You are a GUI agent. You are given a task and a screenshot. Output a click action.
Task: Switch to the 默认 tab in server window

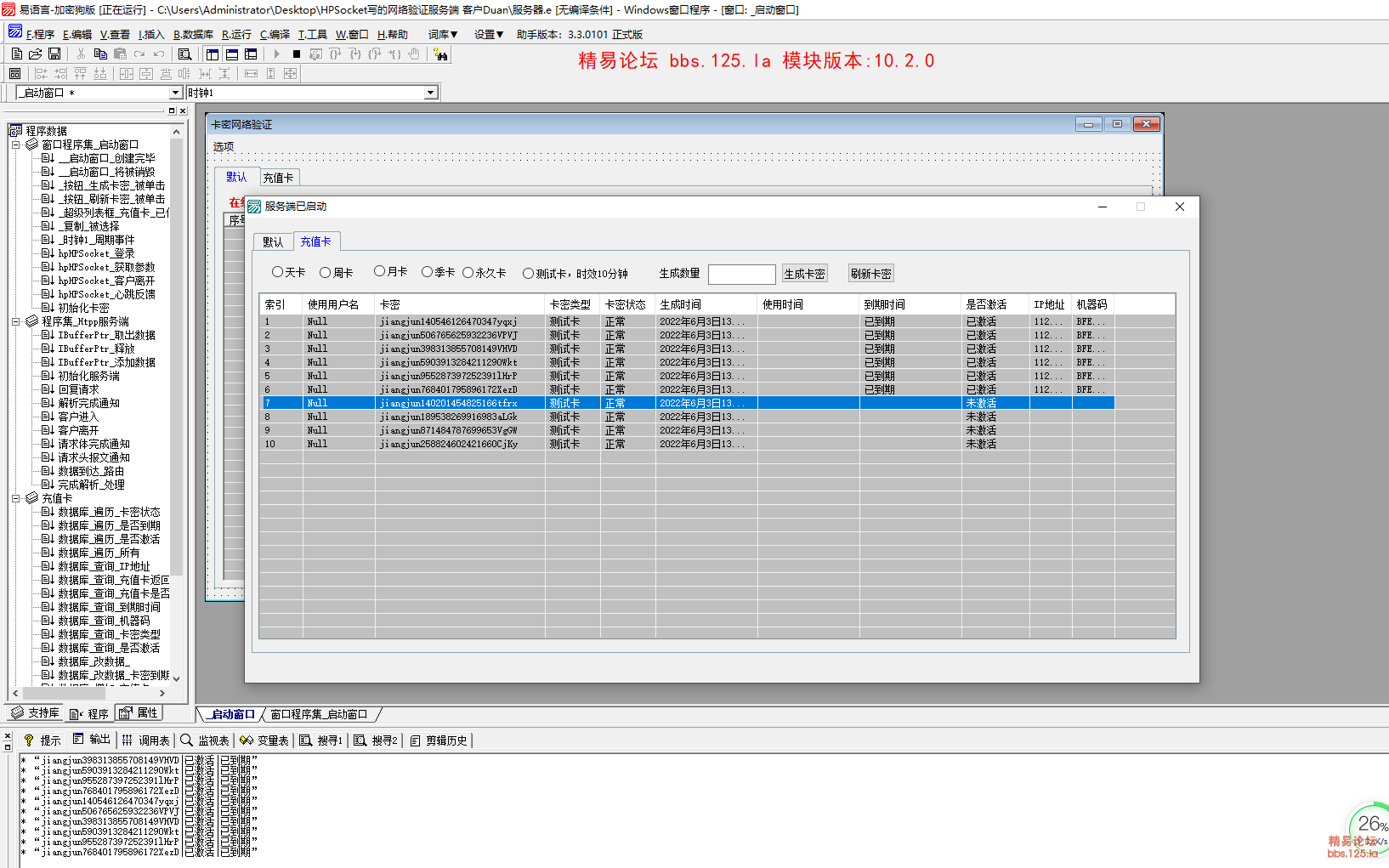(x=273, y=242)
